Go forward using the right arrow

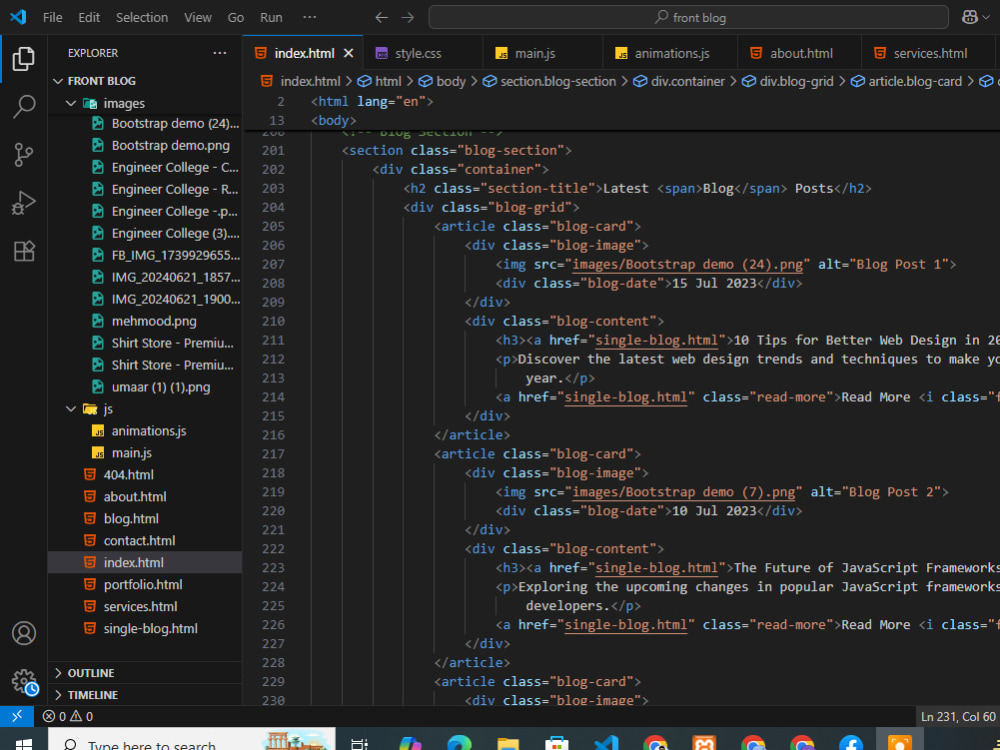(x=408, y=17)
